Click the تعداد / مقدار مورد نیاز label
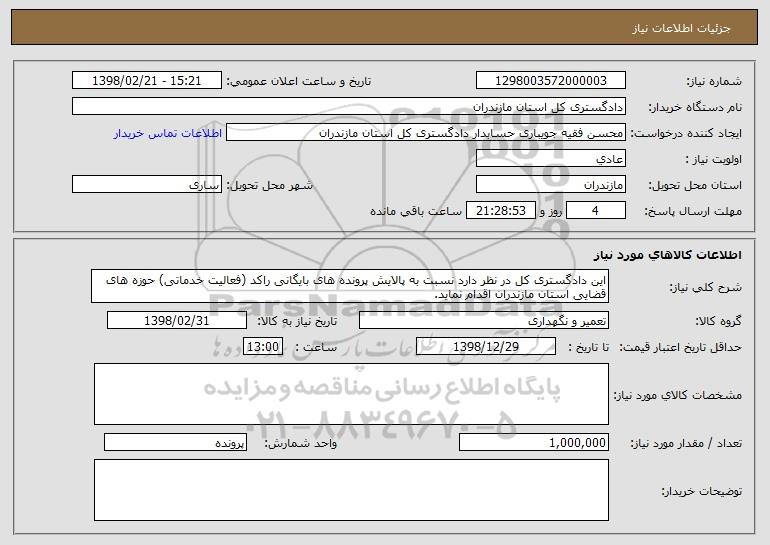 [686, 443]
